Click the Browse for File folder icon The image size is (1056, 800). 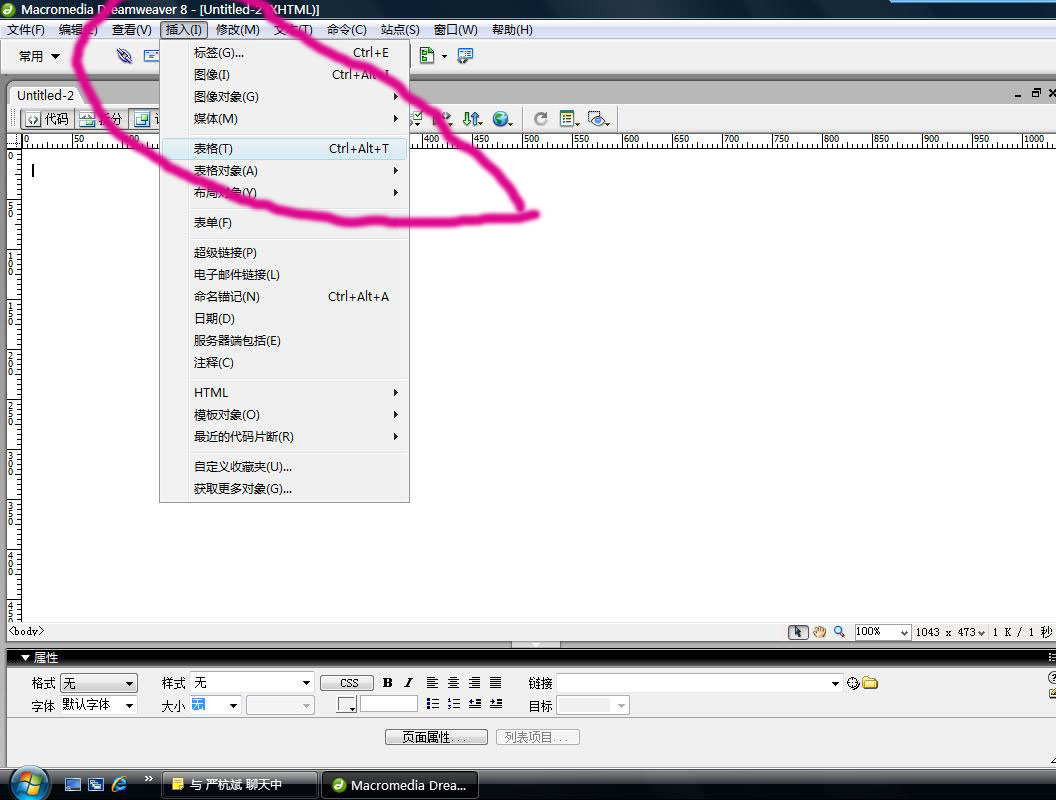(x=870, y=683)
